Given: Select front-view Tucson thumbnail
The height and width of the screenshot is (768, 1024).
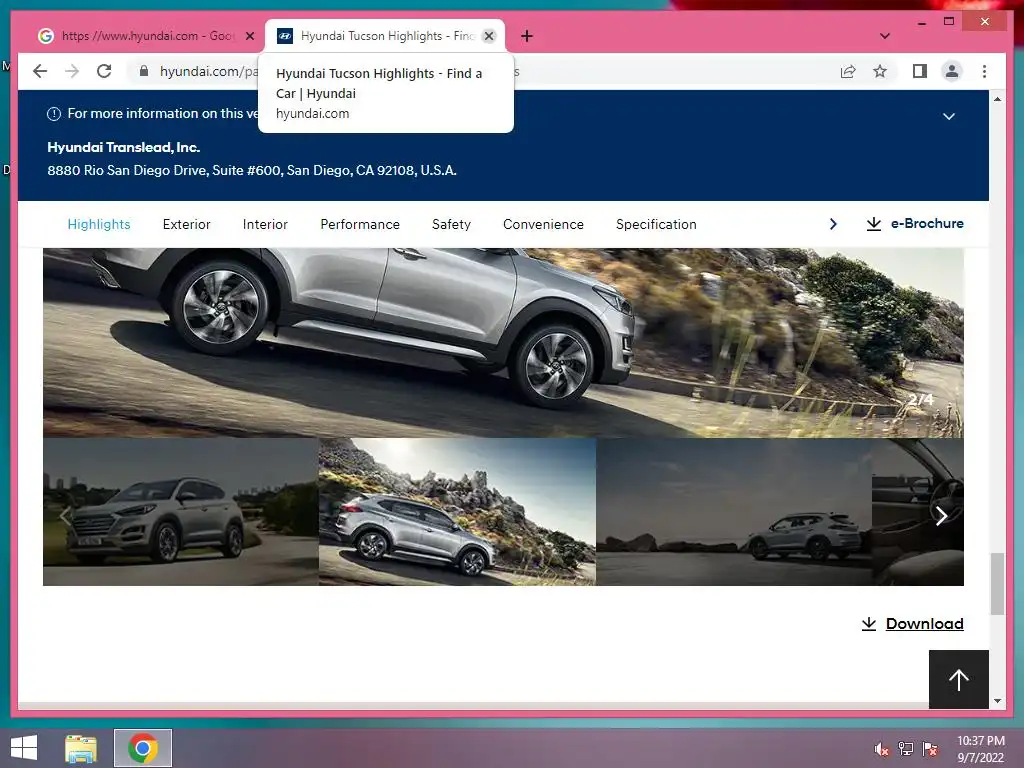Looking at the screenshot, I should (x=181, y=511).
